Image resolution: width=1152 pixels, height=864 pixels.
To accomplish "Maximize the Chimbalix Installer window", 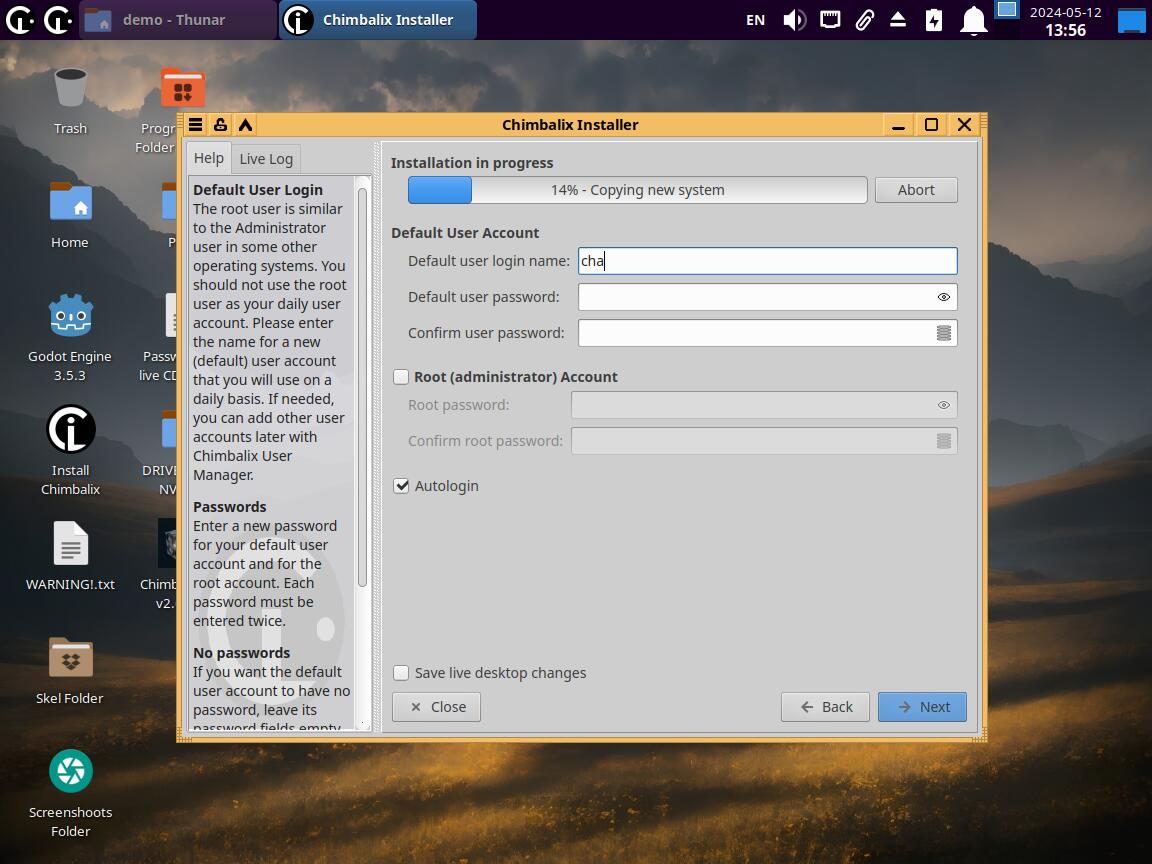I will coord(932,125).
